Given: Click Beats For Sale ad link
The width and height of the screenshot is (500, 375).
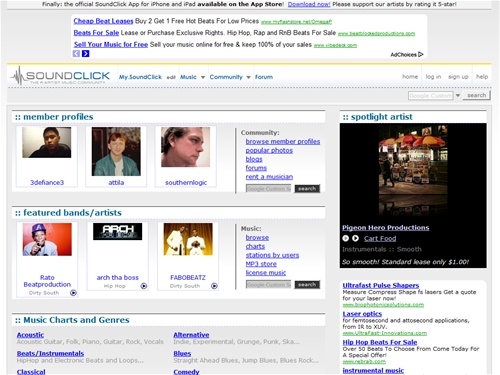Looking at the screenshot, I should coord(96,33).
